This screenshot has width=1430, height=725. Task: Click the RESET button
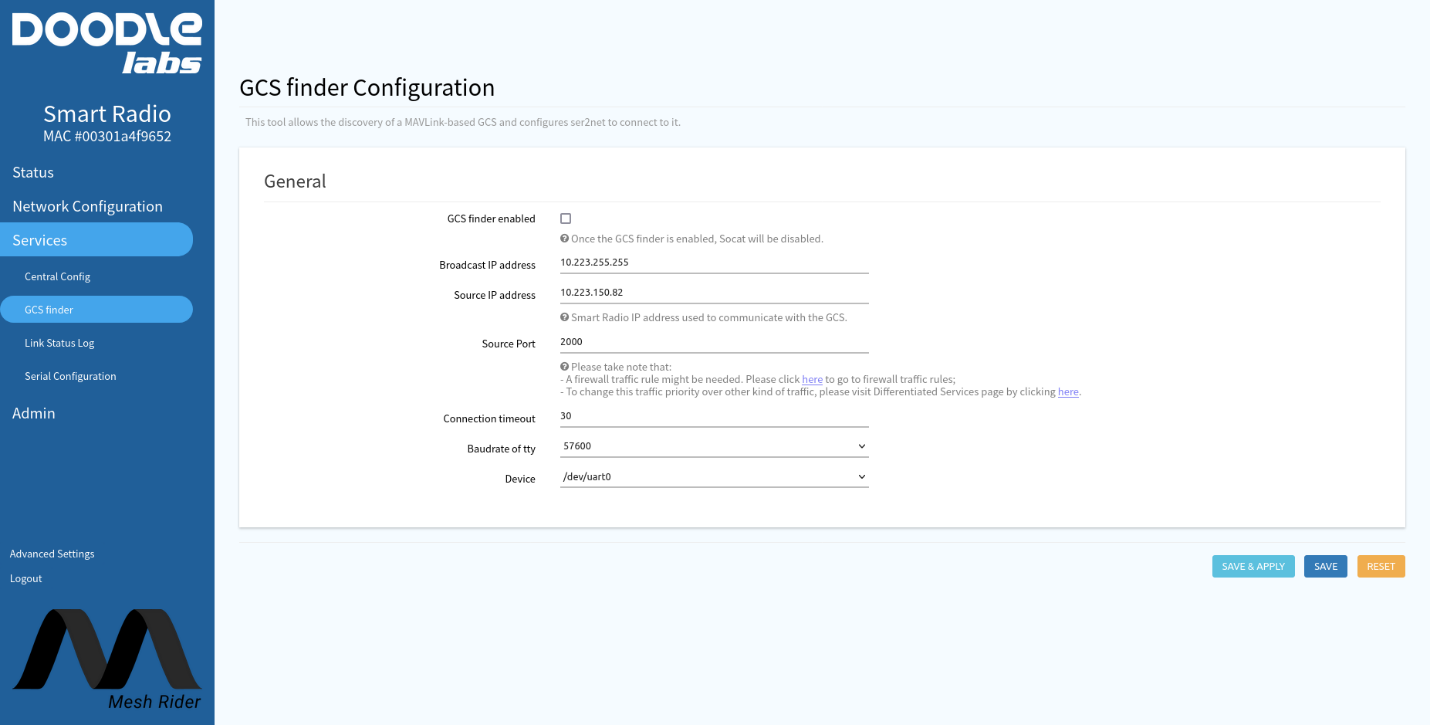1380,566
